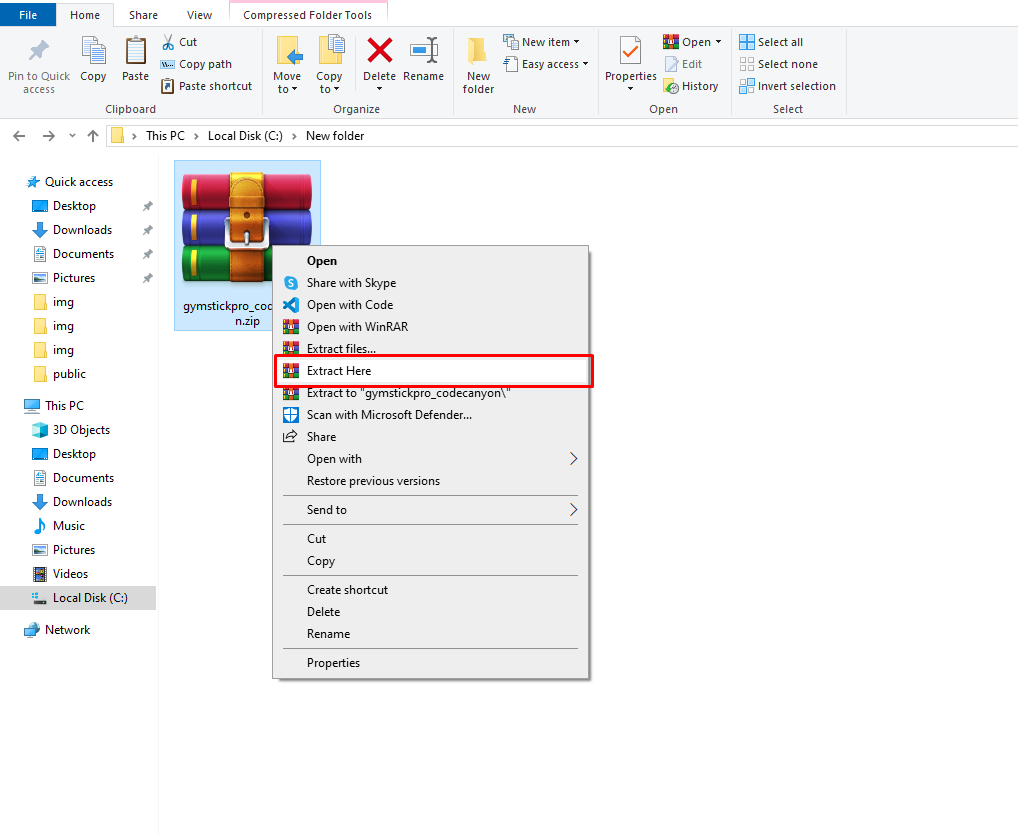Switch to the View ribbon tab

[x=199, y=15]
